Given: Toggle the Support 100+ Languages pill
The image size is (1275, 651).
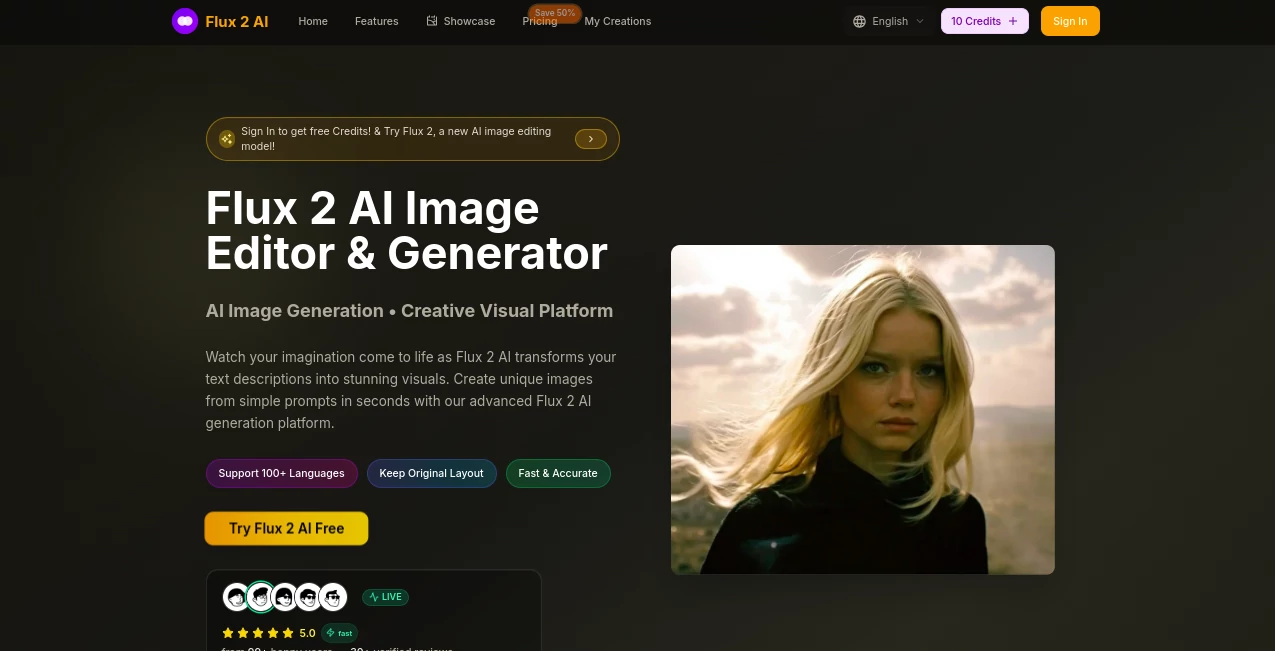Looking at the screenshot, I should tap(281, 473).
